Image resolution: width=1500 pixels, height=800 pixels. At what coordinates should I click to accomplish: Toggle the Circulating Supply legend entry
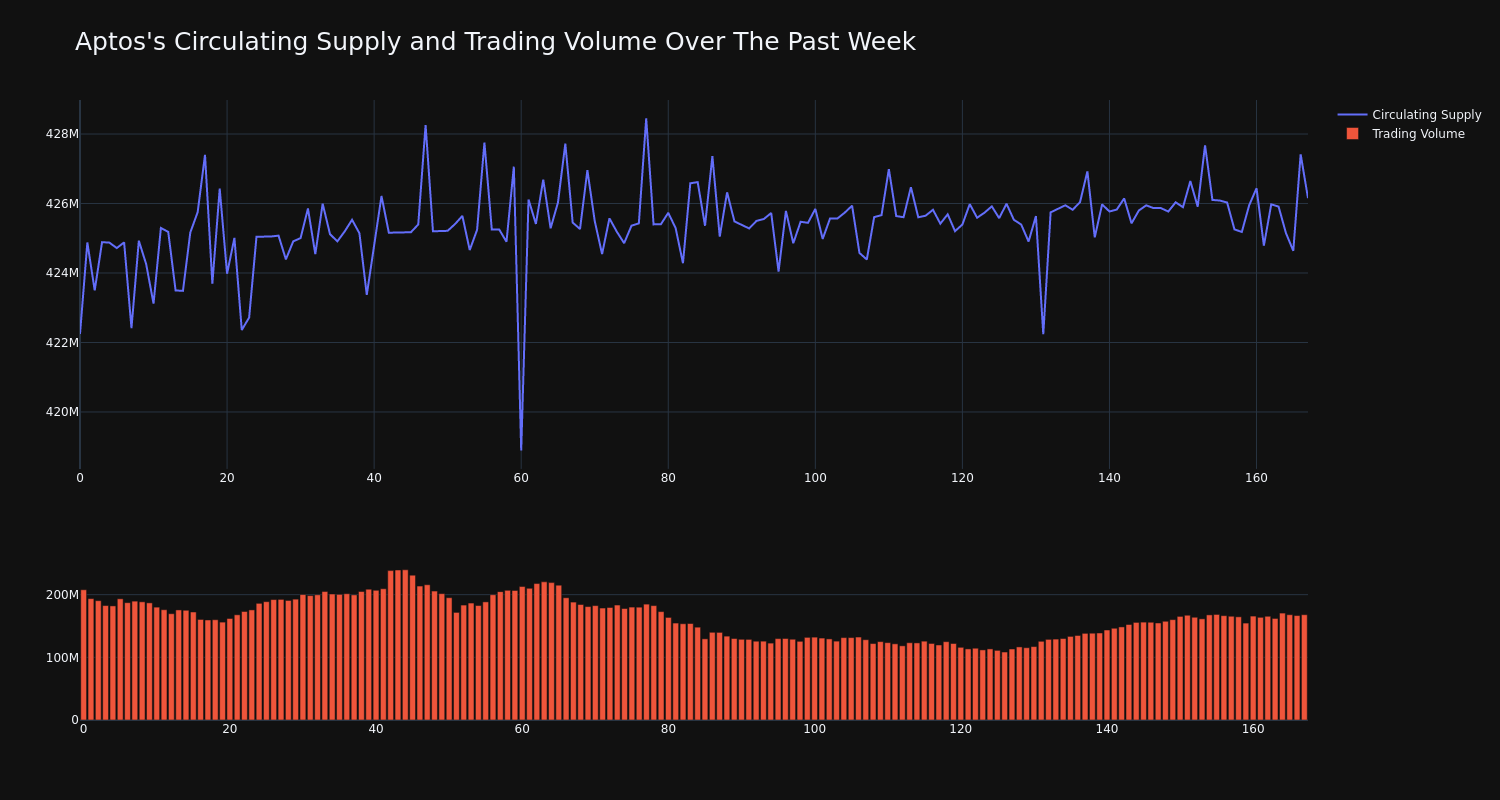1409,115
